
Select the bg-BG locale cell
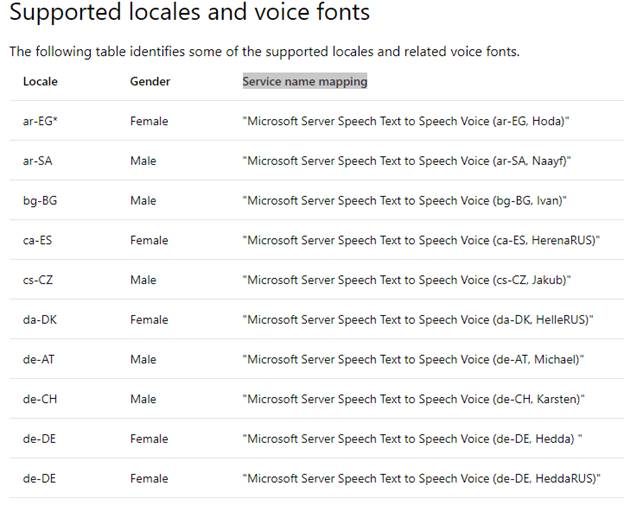(x=39, y=201)
